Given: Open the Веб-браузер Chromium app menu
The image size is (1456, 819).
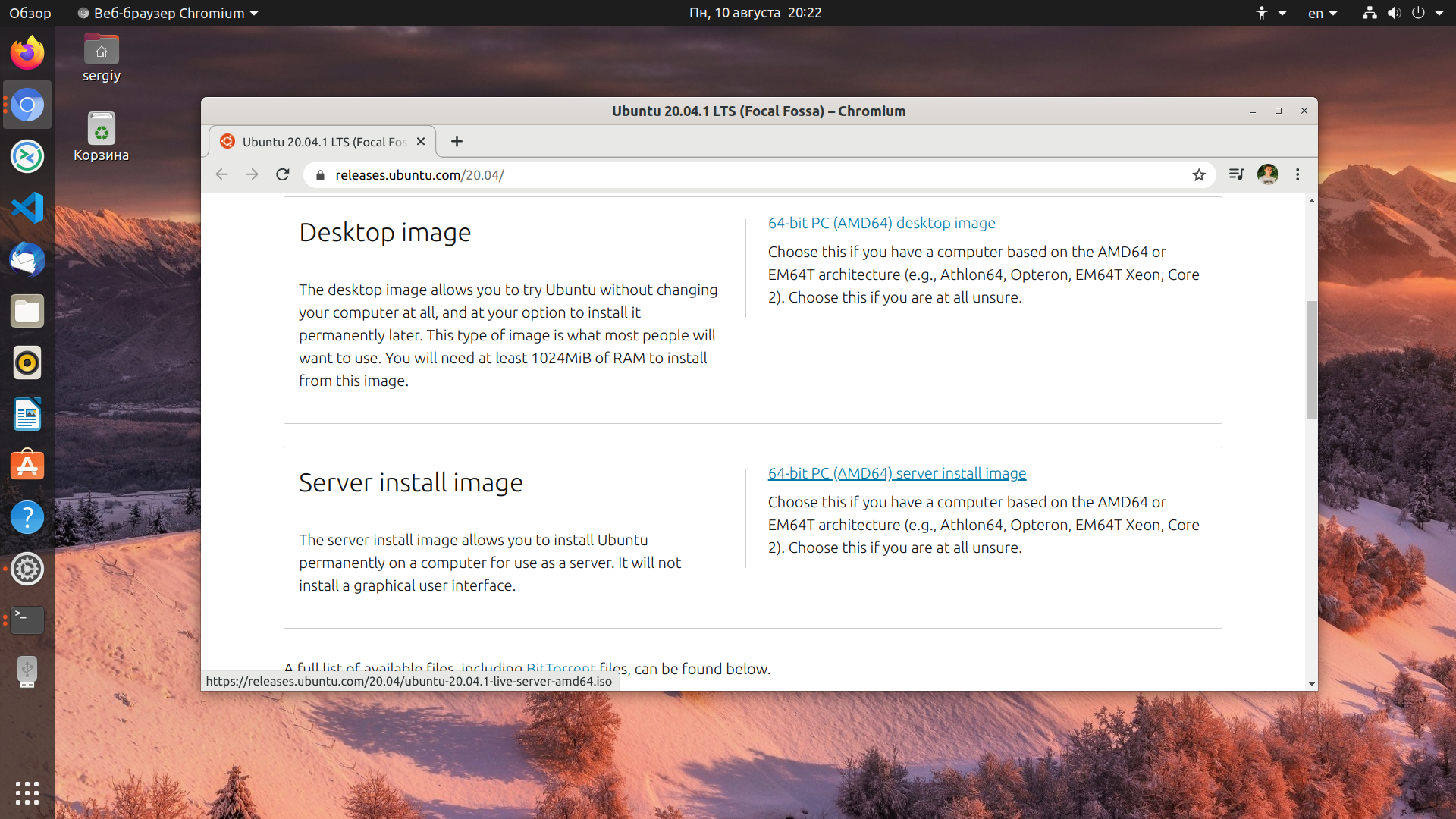Looking at the screenshot, I should (x=168, y=13).
